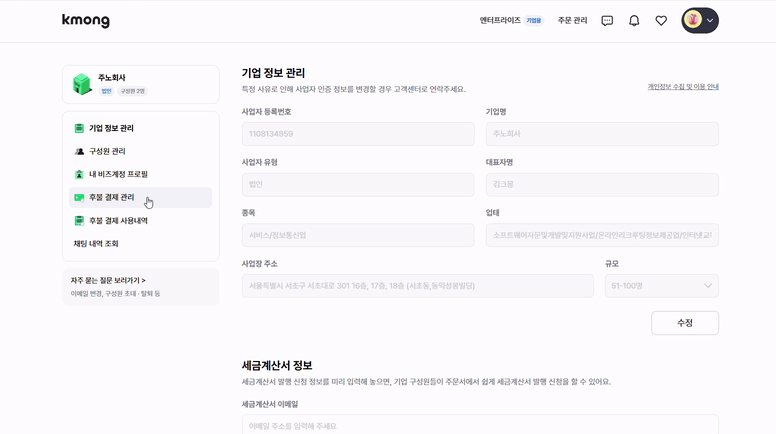Click the 법인 tag

(x=106, y=91)
